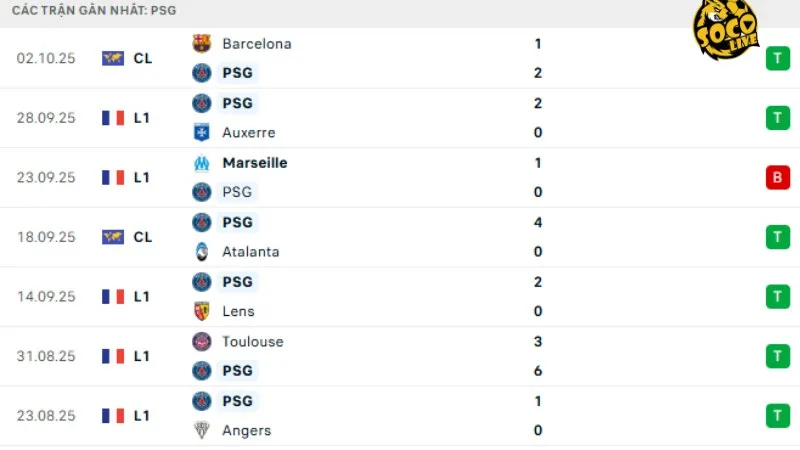Open the Marseille team link
The width and height of the screenshot is (800, 450).
click(x=255, y=162)
